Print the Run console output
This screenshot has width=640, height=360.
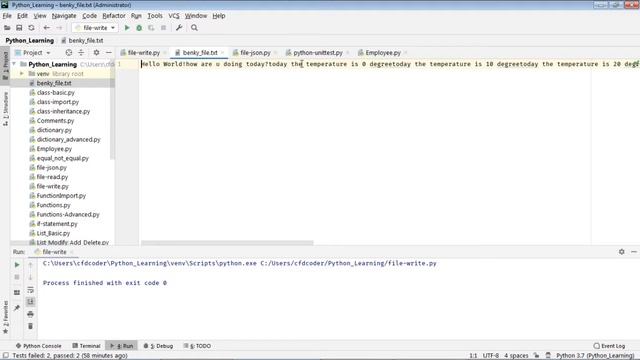30,314
